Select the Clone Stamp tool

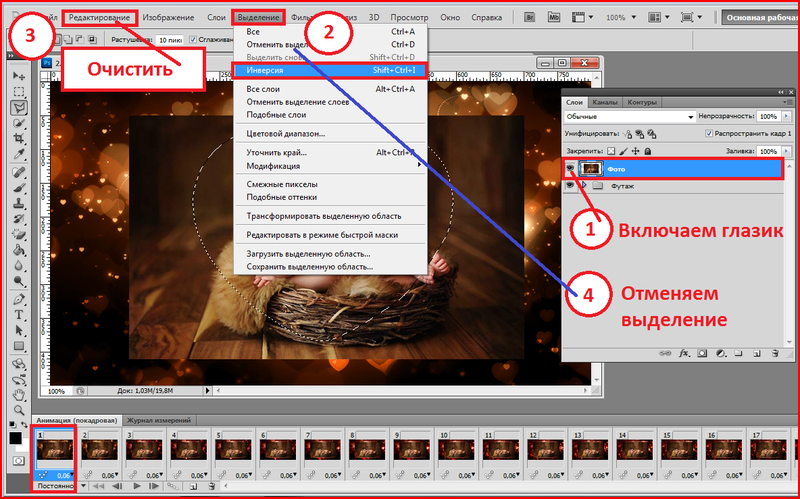(x=19, y=203)
